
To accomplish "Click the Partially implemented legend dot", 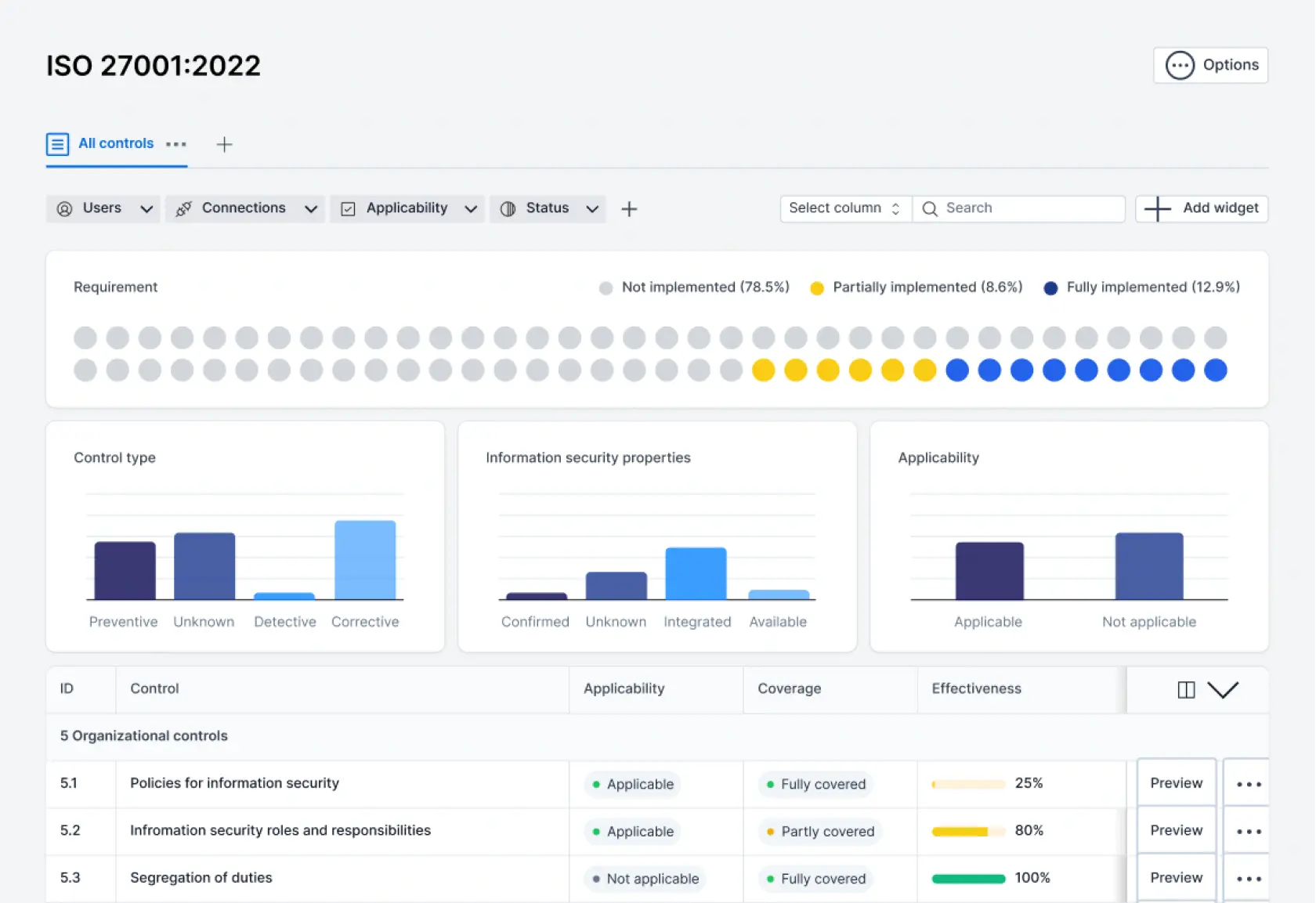I will click(816, 288).
